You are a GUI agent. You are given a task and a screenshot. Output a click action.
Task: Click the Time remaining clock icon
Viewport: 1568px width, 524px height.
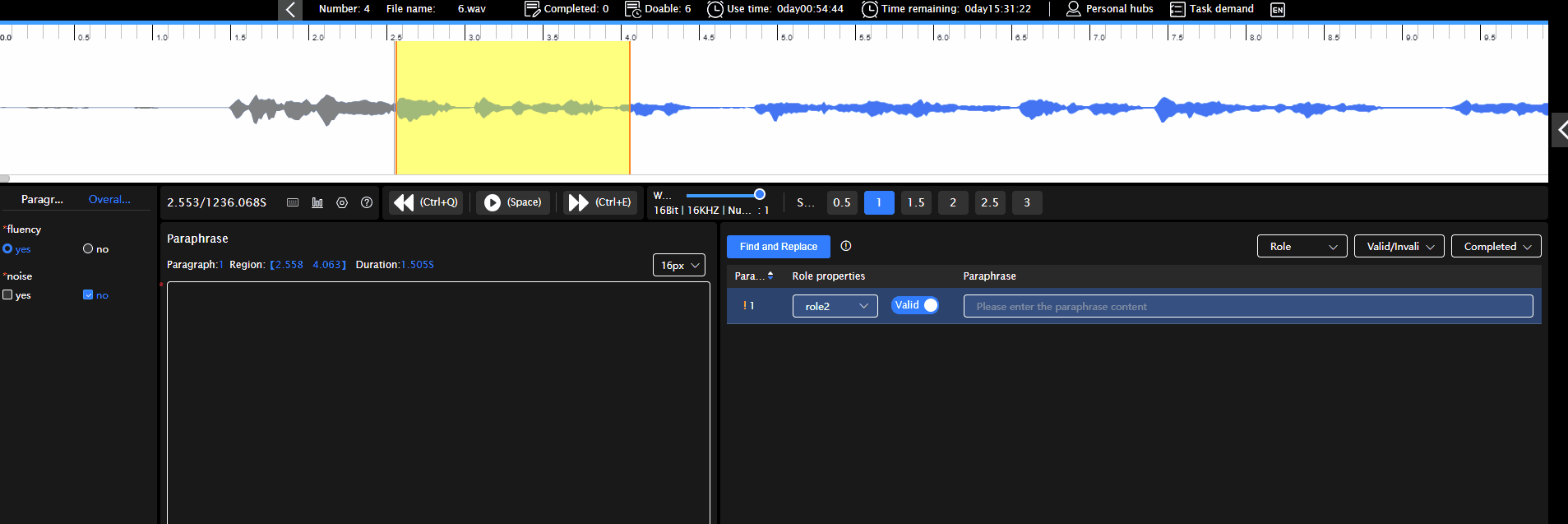click(869, 9)
